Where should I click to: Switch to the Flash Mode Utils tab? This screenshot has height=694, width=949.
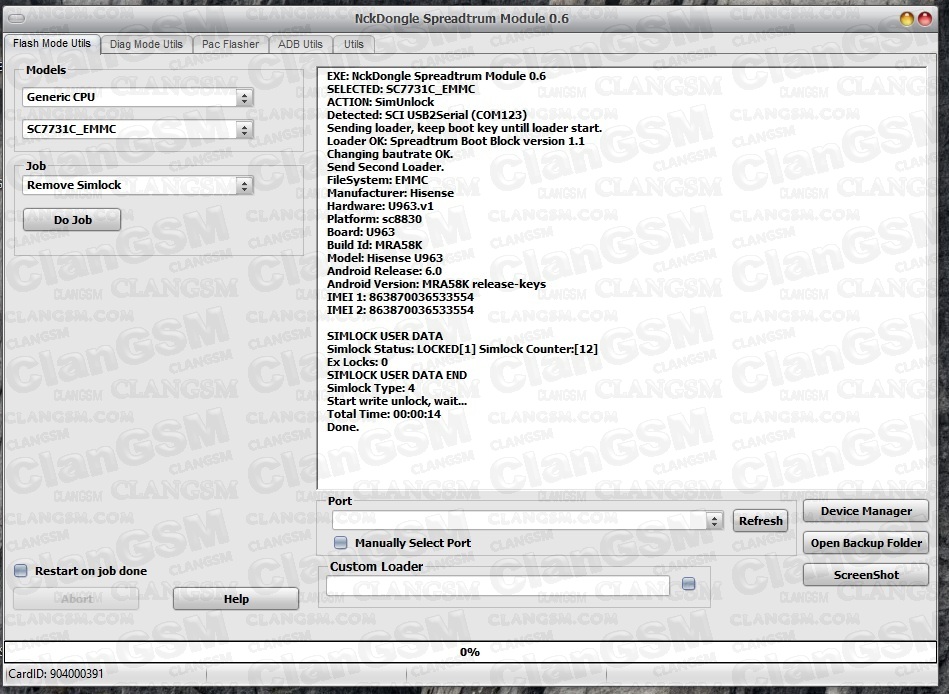(x=52, y=44)
